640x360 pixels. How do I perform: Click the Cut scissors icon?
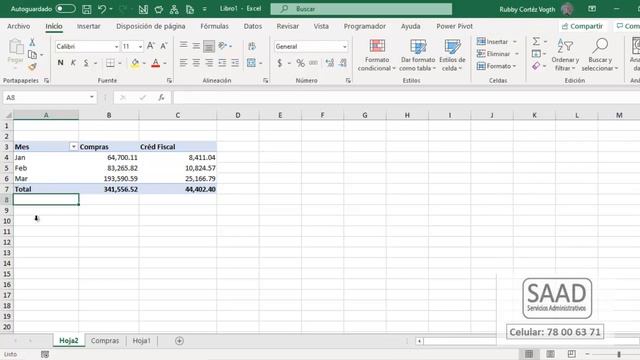coord(32,42)
